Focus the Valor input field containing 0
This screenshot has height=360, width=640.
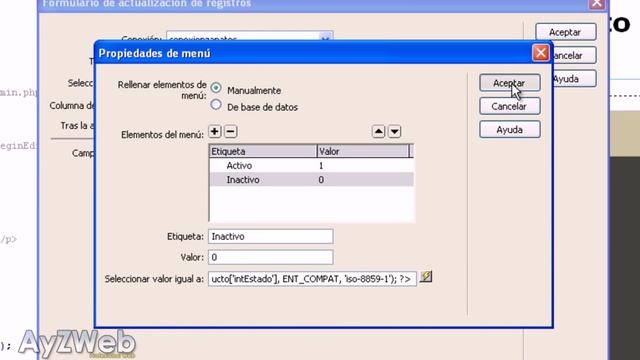point(271,257)
